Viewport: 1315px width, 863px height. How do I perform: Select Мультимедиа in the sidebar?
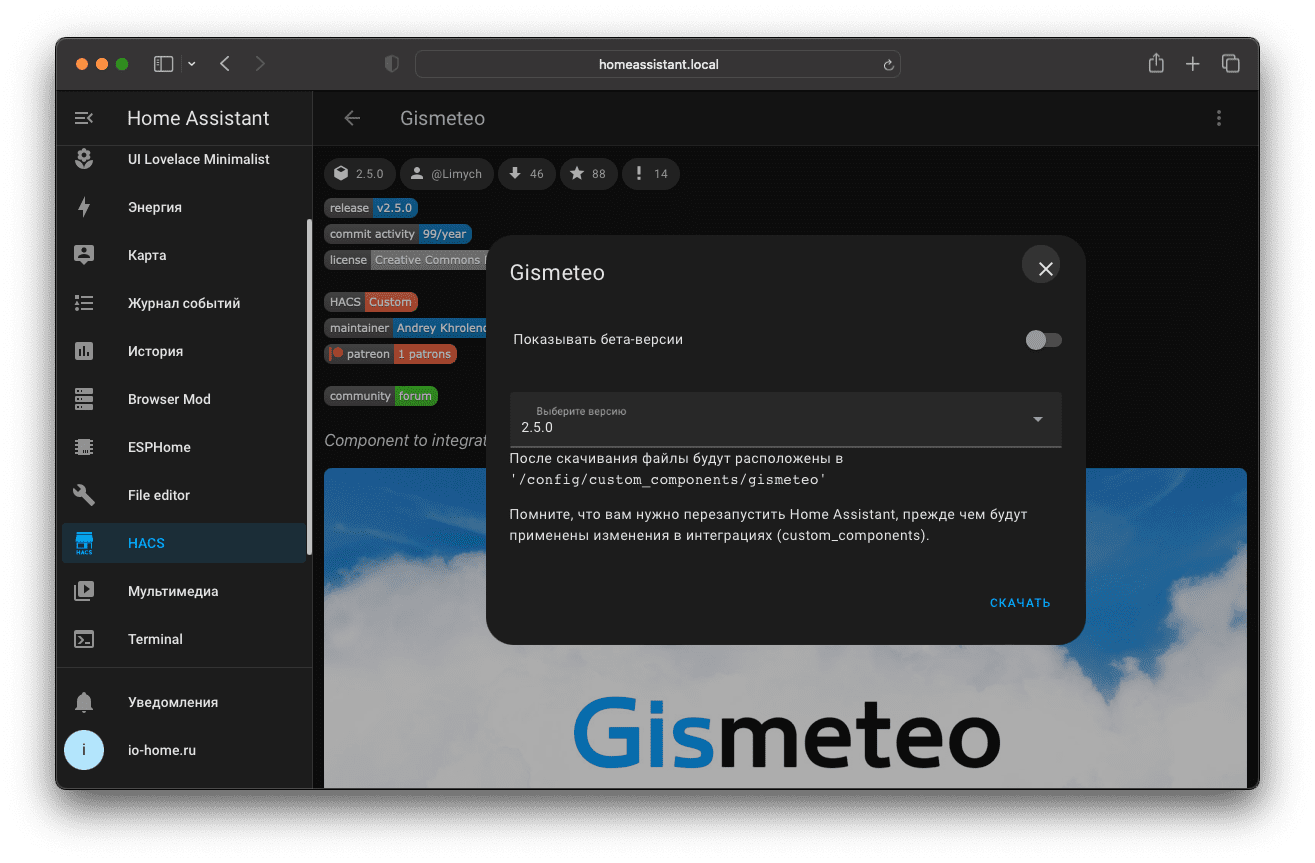[x=184, y=591]
